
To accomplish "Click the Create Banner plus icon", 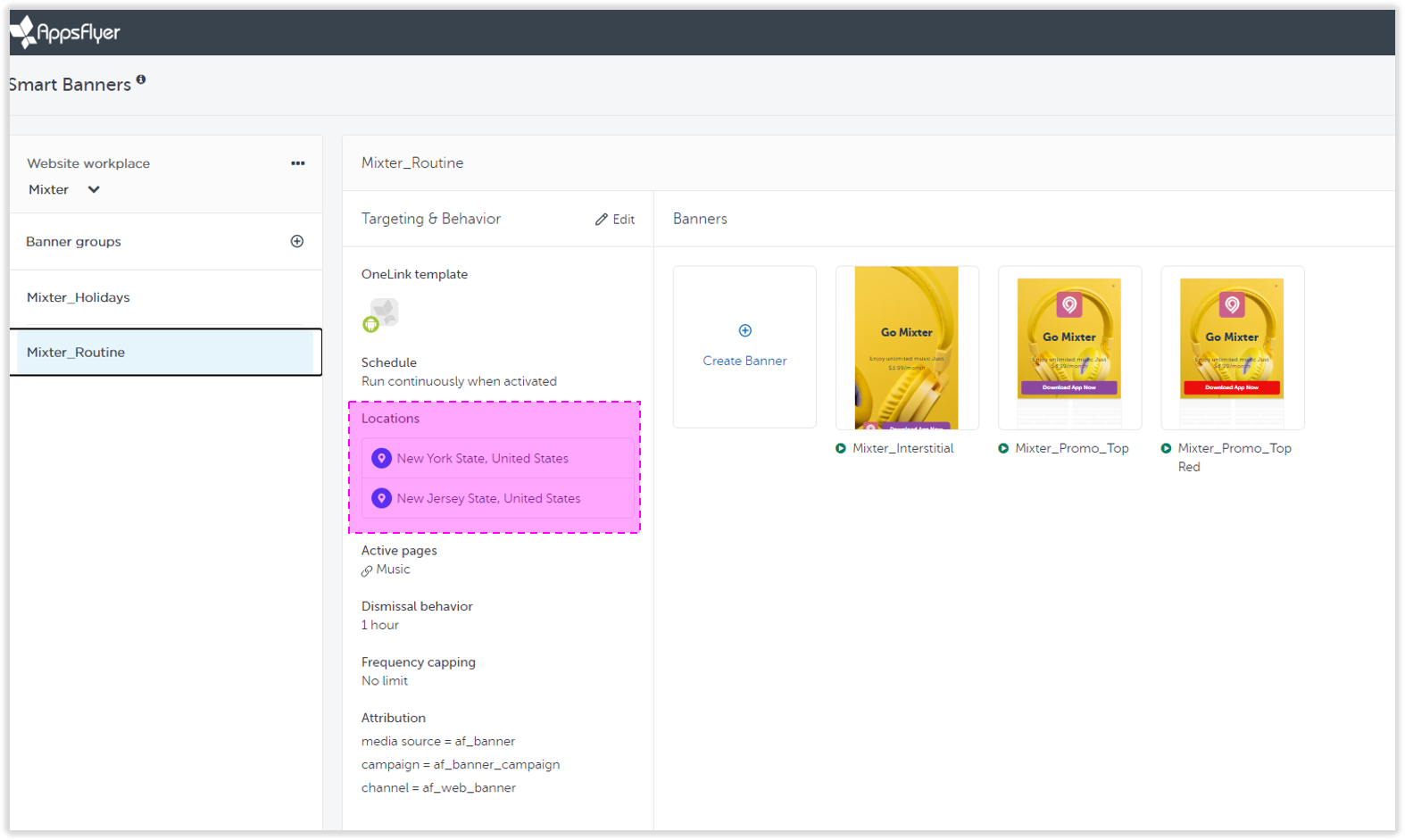I will pyautogui.click(x=745, y=330).
